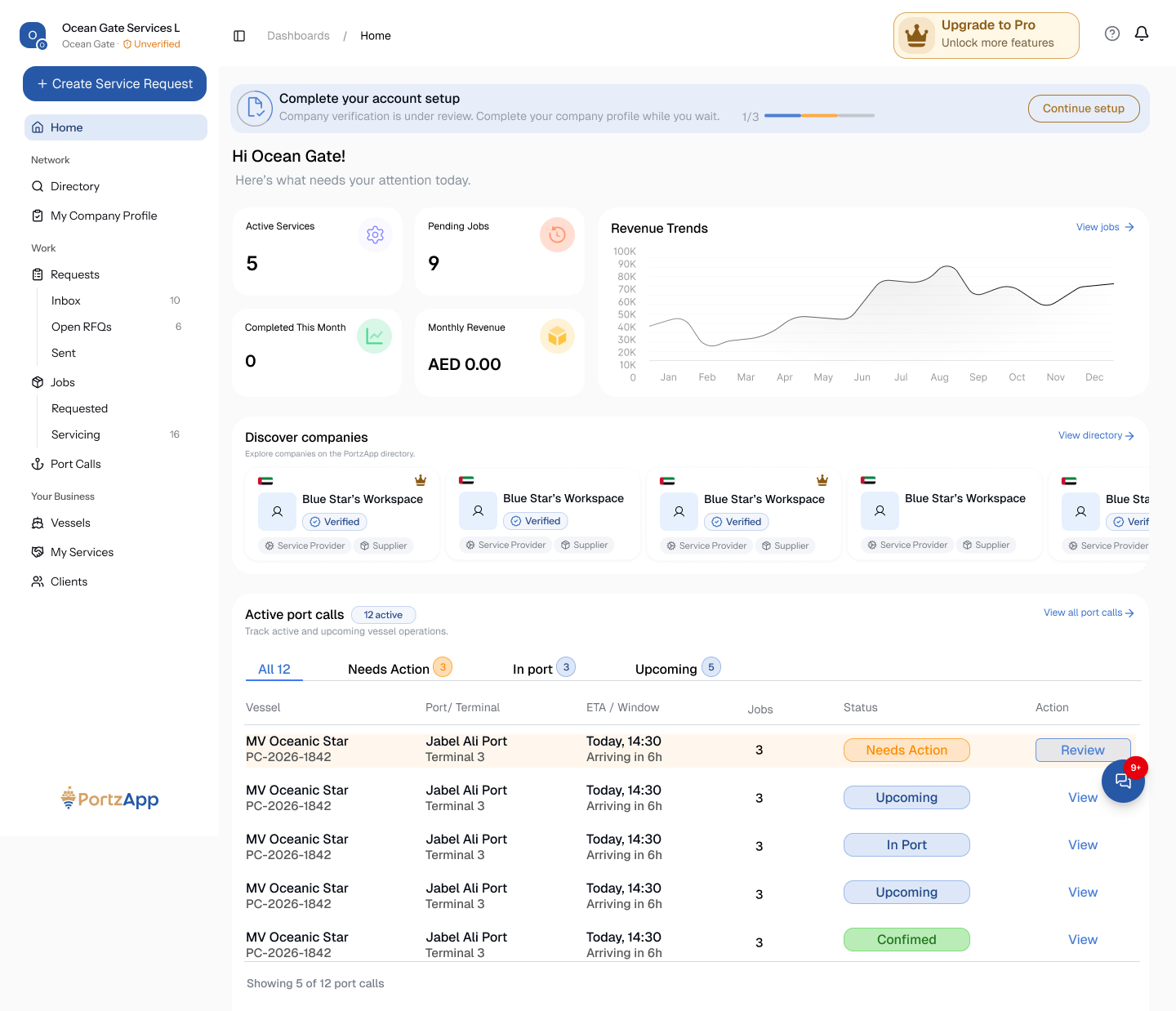Screen dimensions: 1176x1011
Task: Switch to the All 12 tab
Action: pos(274,669)
